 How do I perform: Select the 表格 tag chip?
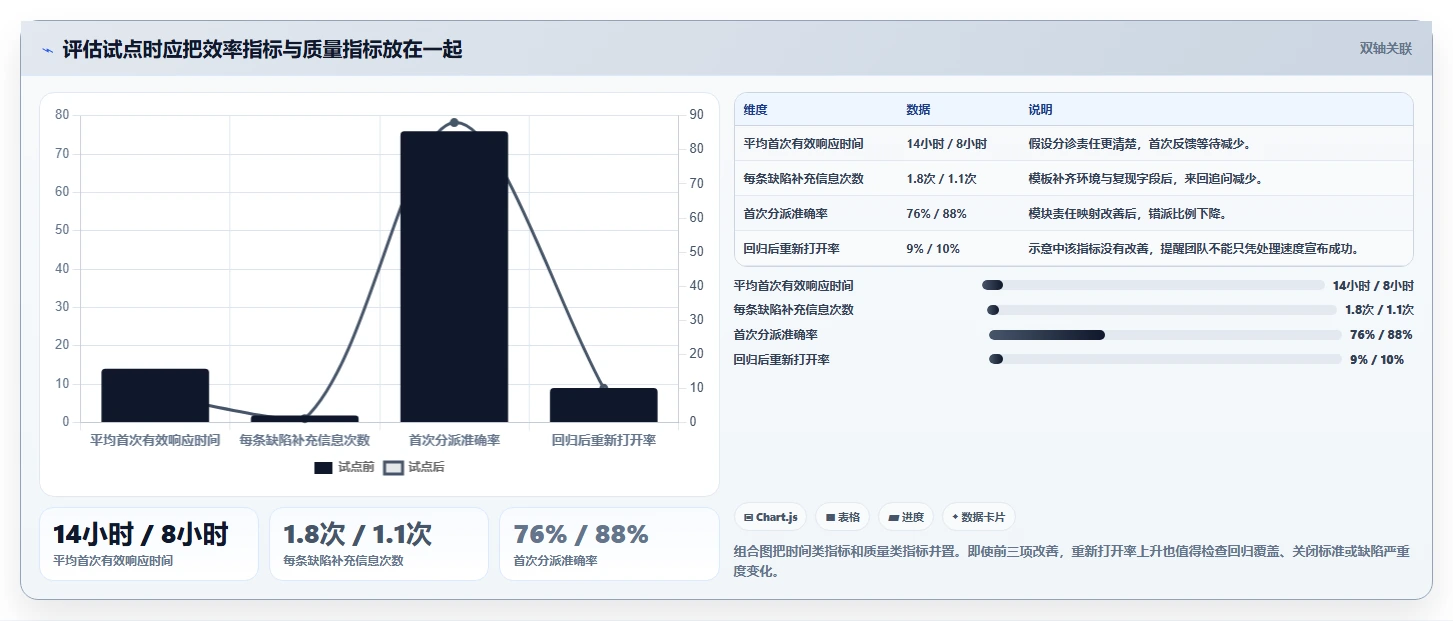[843, 517]
